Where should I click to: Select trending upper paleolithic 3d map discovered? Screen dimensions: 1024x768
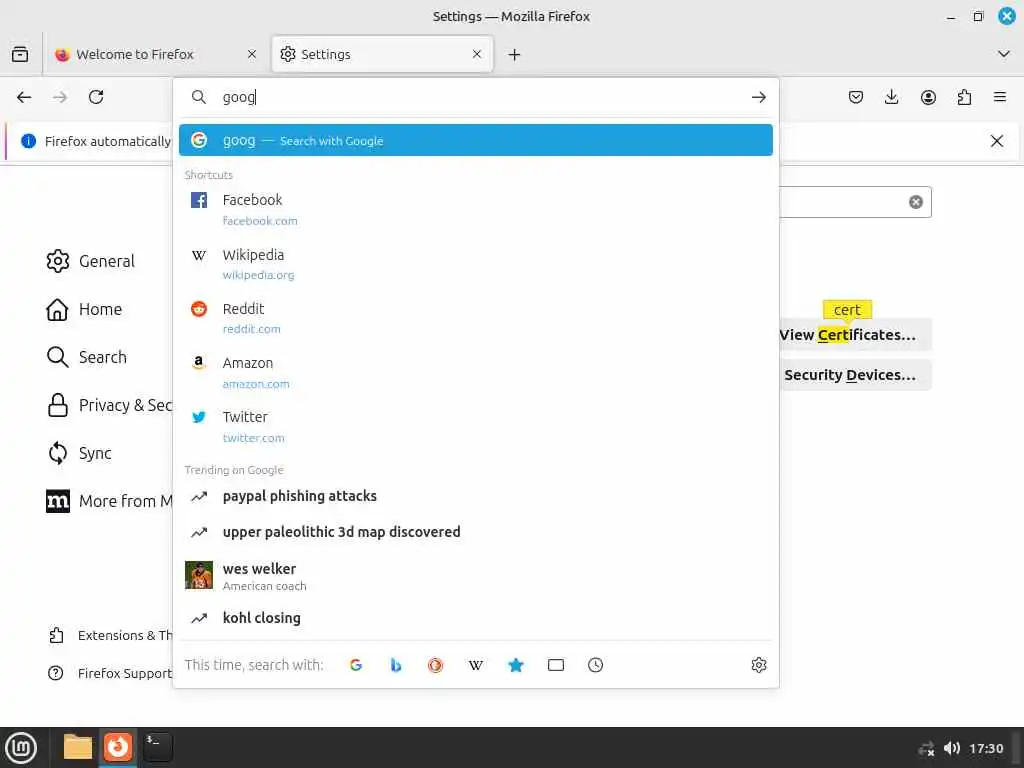475,532
